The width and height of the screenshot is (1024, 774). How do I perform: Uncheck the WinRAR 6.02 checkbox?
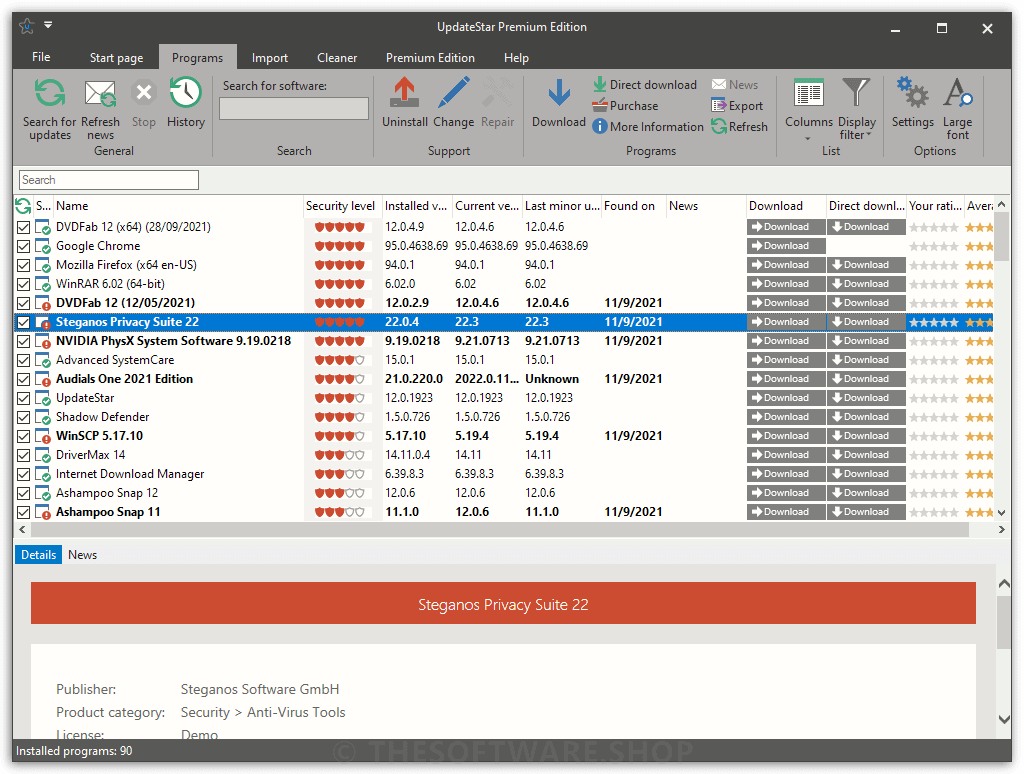(24, 284)
